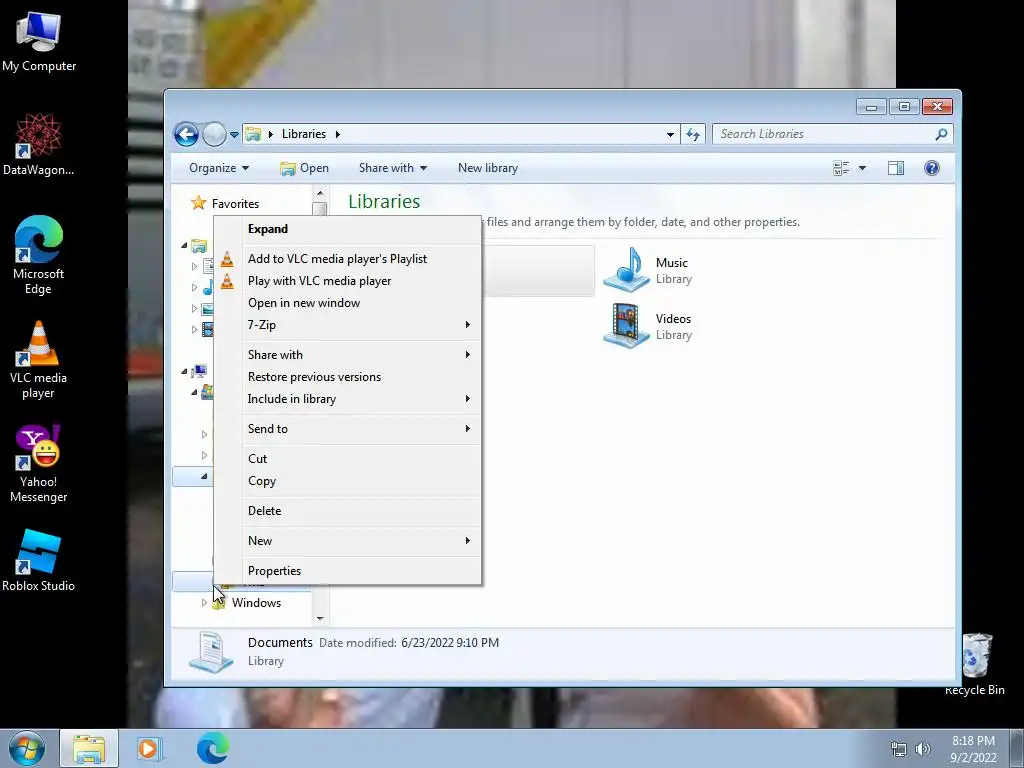Click the search magnifier icon
The image size is (1024, 768).
[941, 135]
